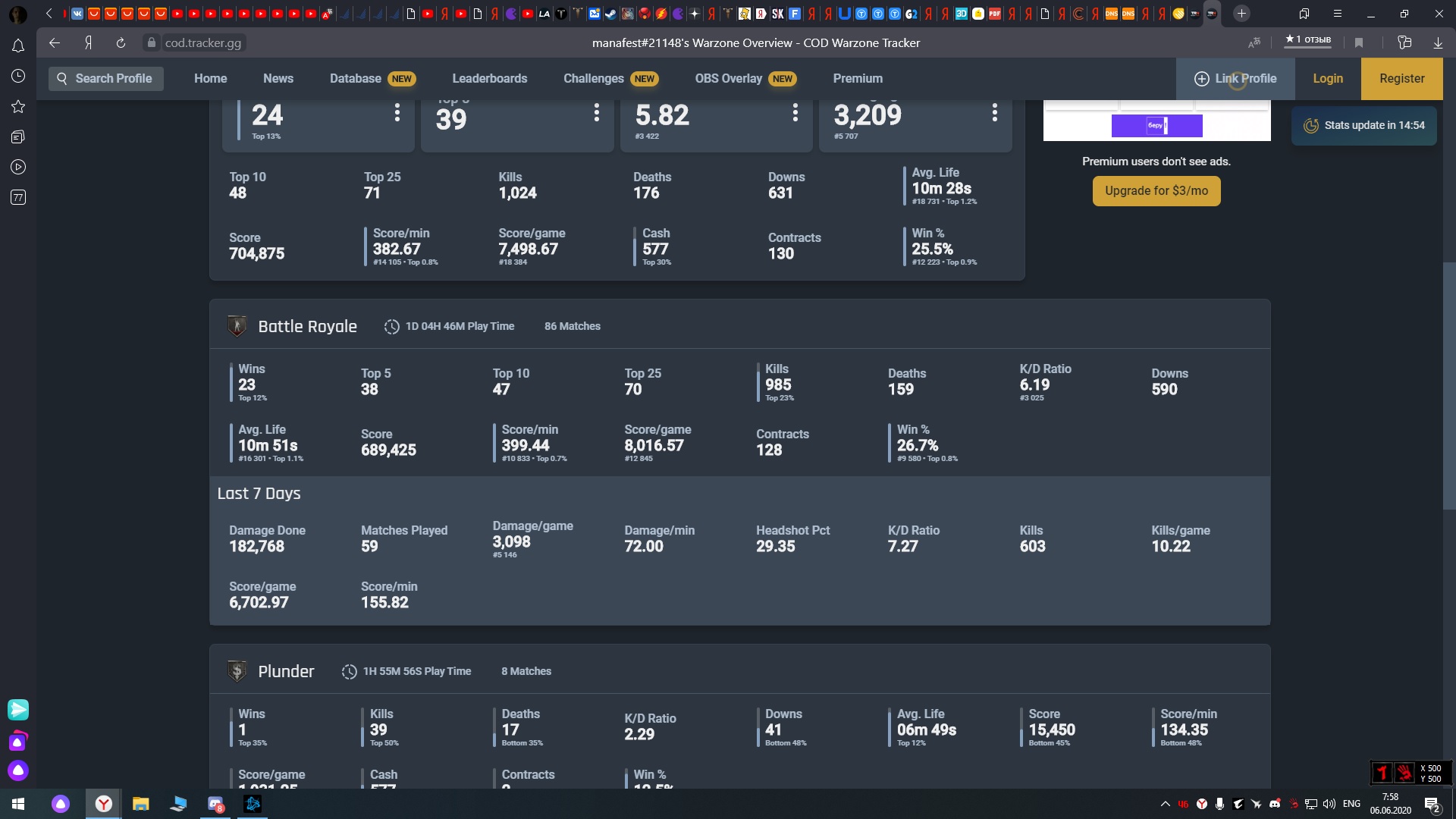Open the extensions panel icon in address bar
The image size is (1456, 819).
coord(1404,42)
